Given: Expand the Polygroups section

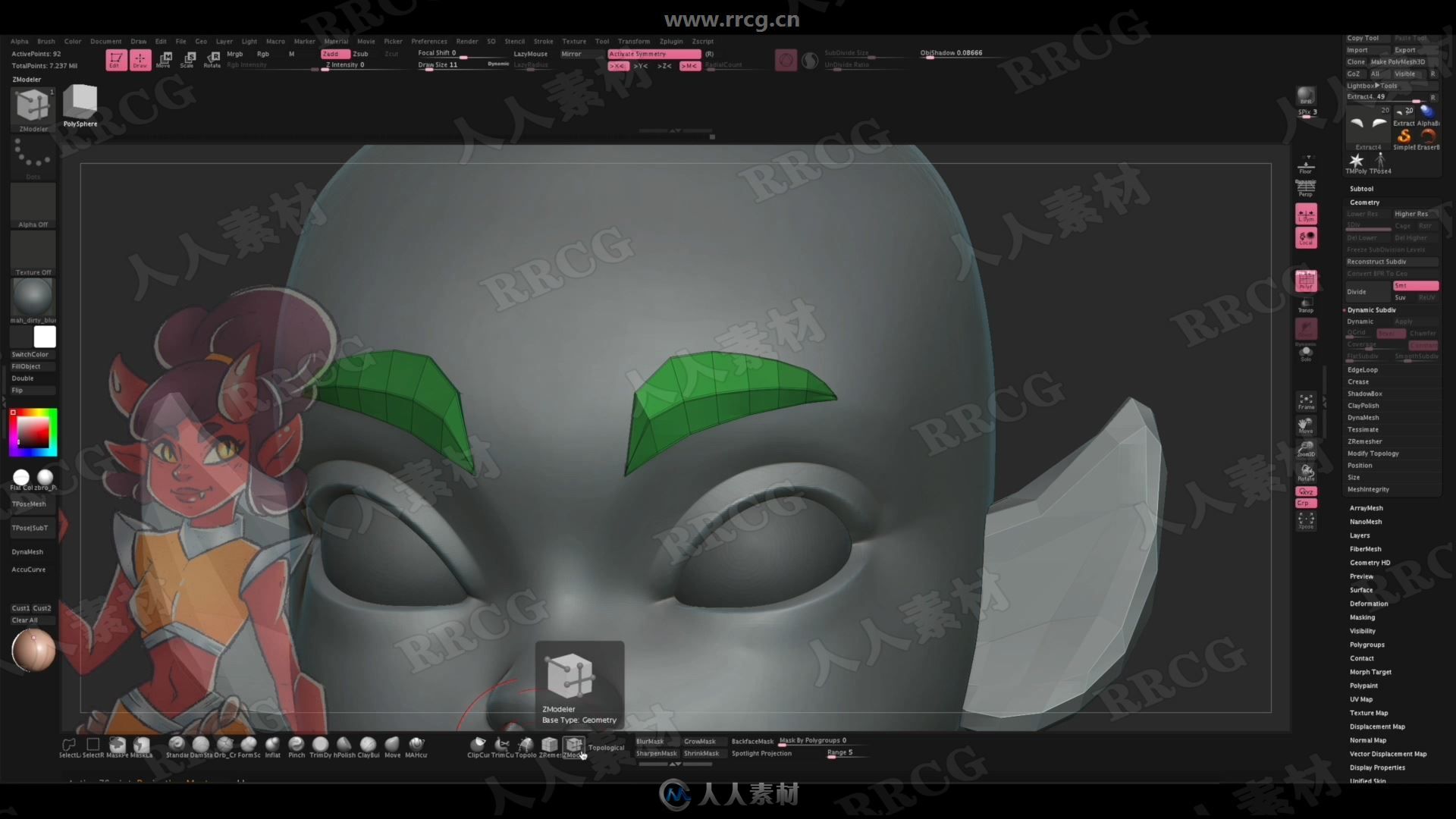Looking at the screenshot, I should [1367, 645].
